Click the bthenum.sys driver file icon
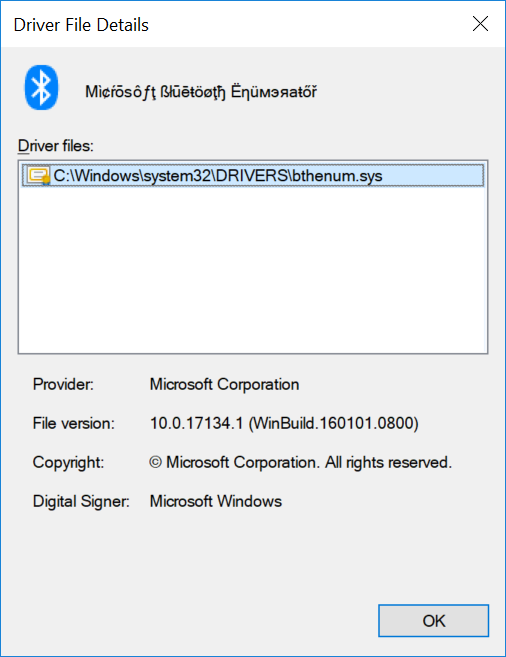The width and height of the screenshot is (506, 657). tap(39, 176)
